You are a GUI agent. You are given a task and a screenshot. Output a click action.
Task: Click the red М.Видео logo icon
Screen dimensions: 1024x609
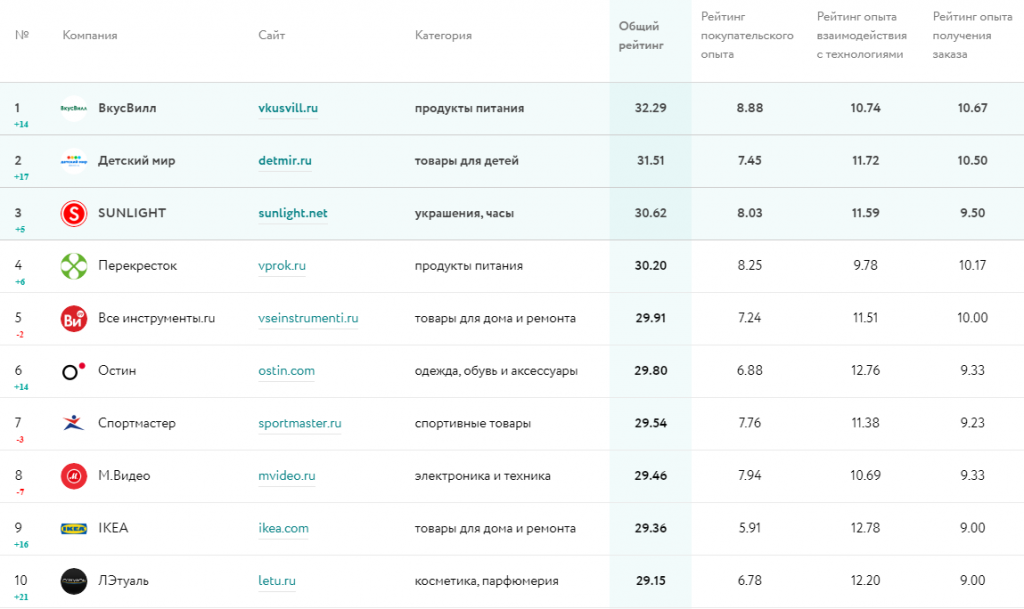click(74, 476)
